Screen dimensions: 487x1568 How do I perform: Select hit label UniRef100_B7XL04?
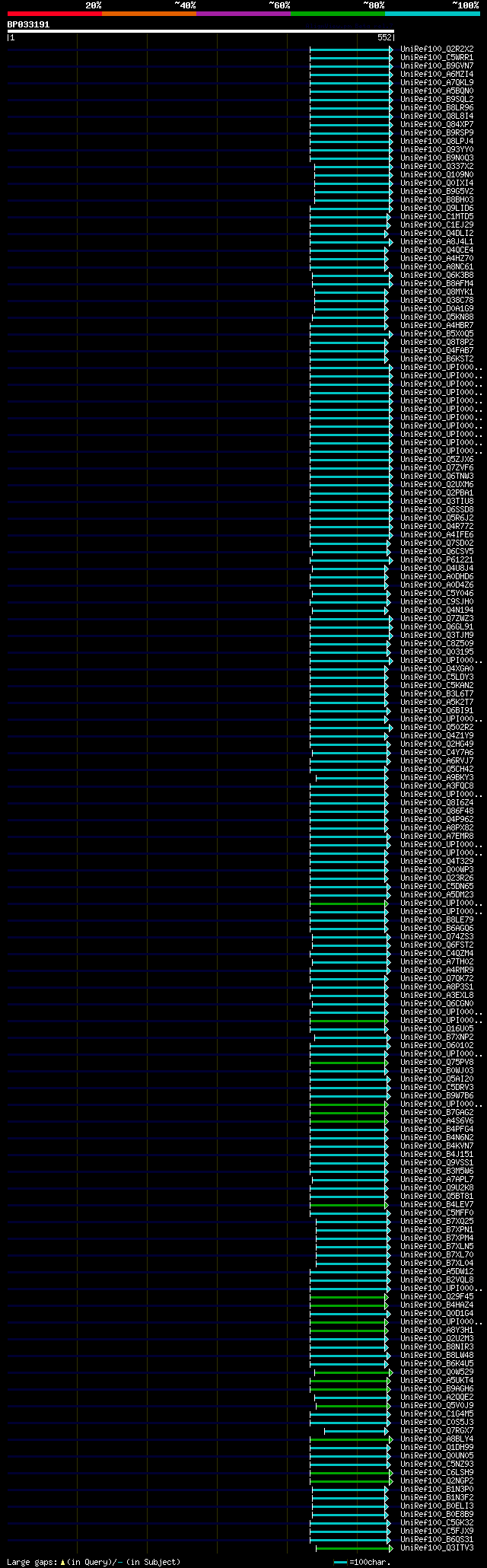(x=437, y=1263)
